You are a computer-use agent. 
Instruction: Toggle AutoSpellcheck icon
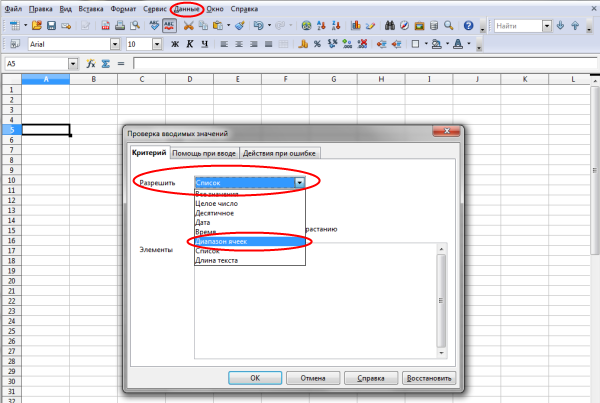pyautogui.click(x=169, y=26)
